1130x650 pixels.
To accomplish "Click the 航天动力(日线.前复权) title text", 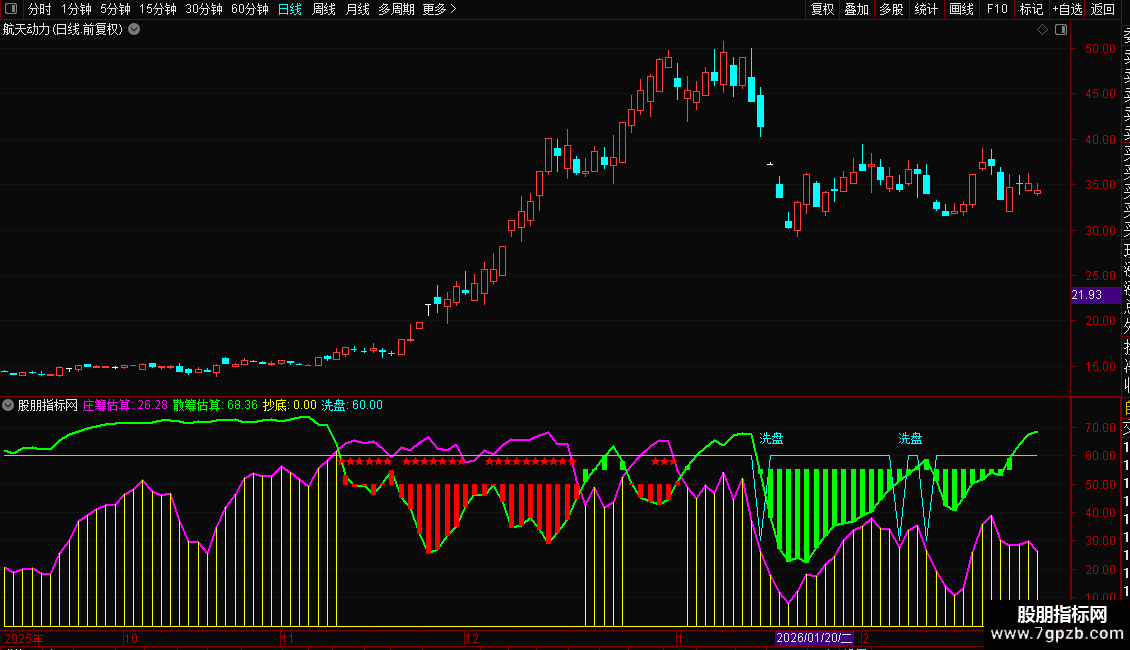I will point(63,30).
